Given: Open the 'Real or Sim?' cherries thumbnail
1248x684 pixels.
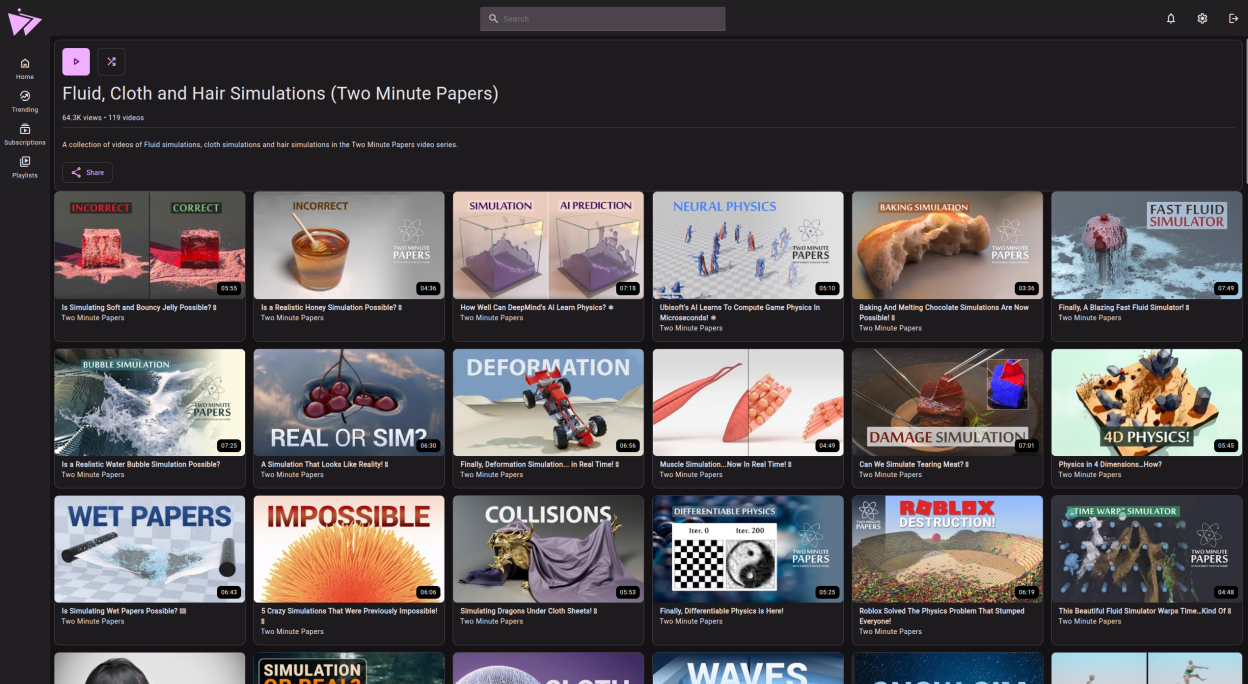Looking at the screenshot, I should click(x=349, y=402).
